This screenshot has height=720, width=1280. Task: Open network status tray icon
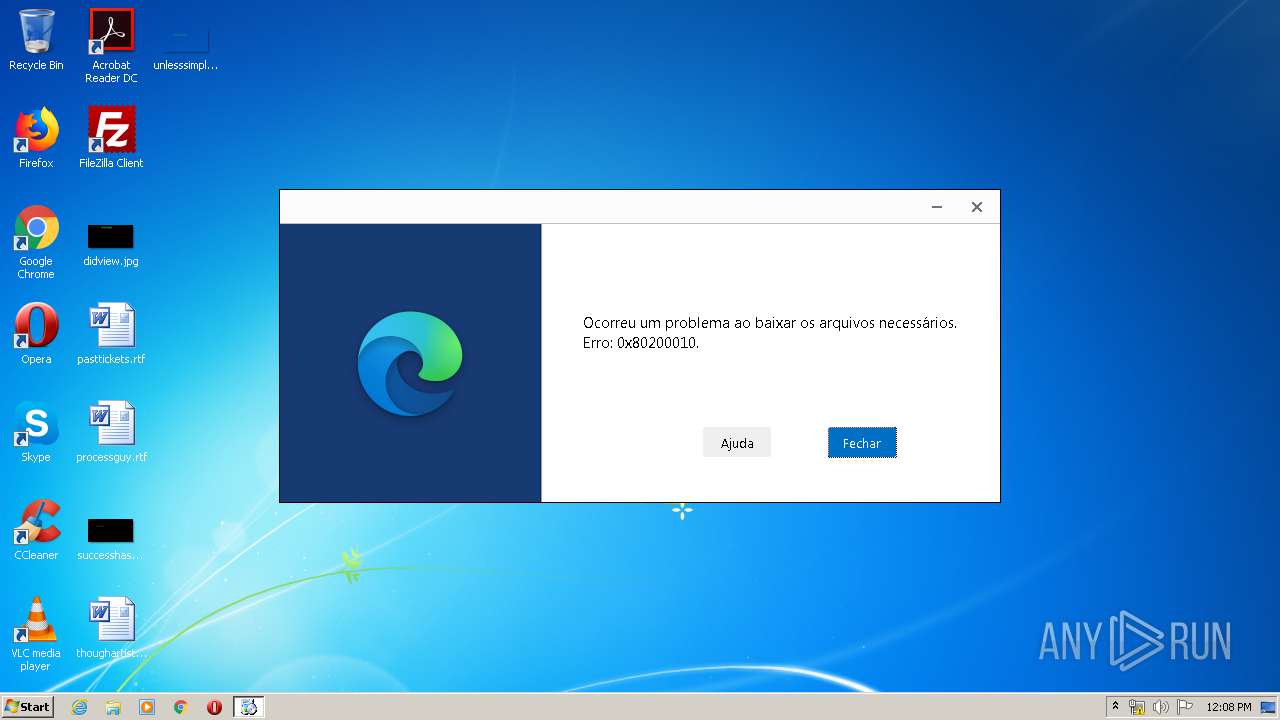coord(1137,707)
